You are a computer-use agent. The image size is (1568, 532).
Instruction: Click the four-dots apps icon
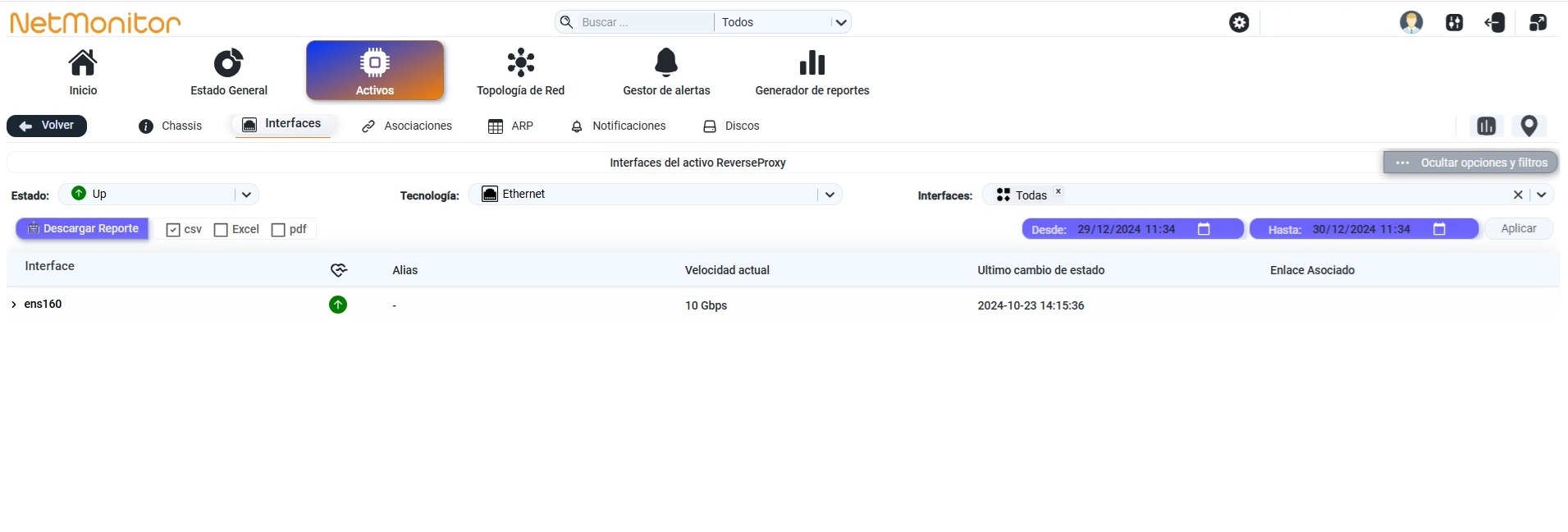tap(1454, 22)
